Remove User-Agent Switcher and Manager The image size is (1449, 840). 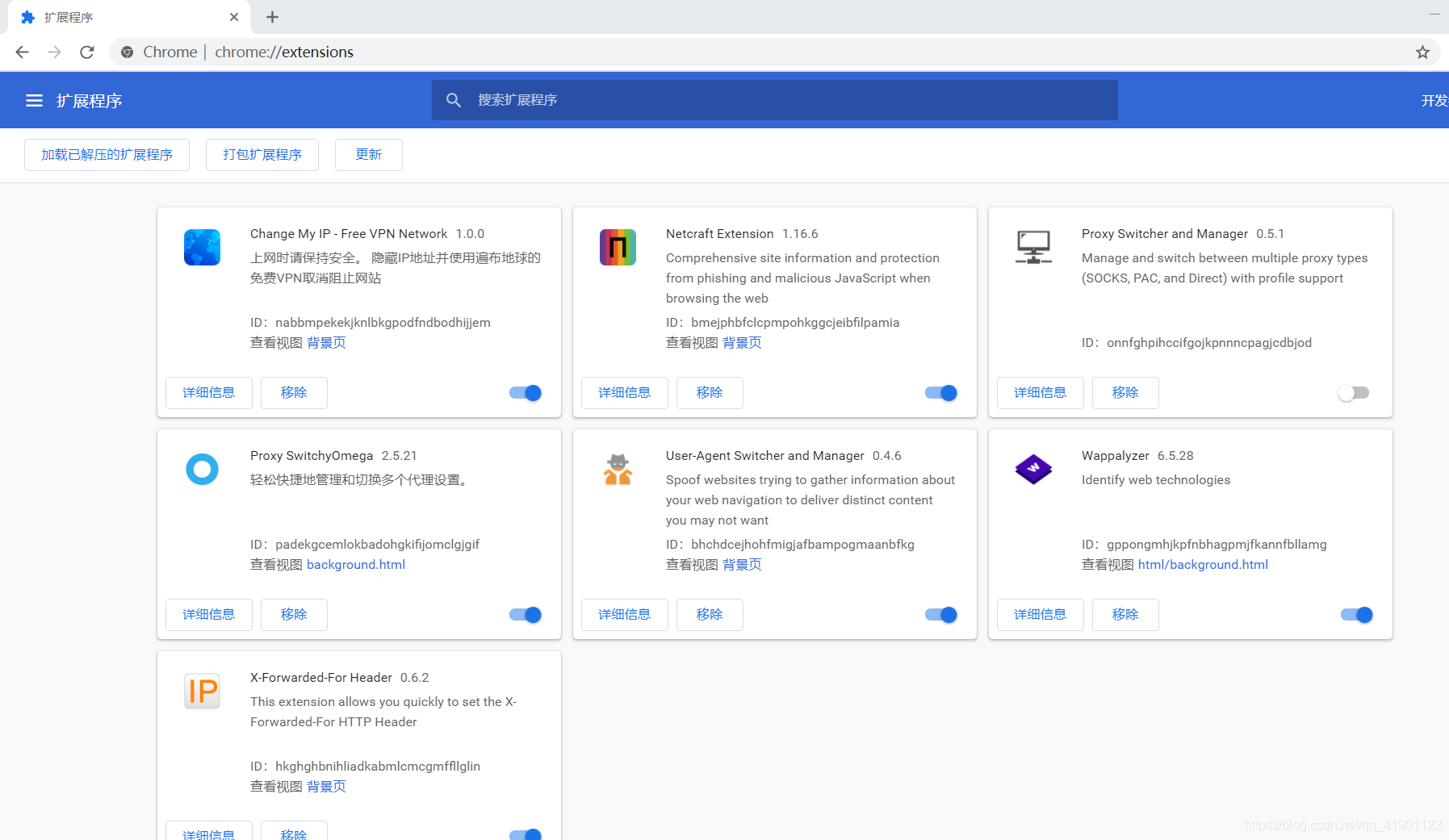[710, 615]
